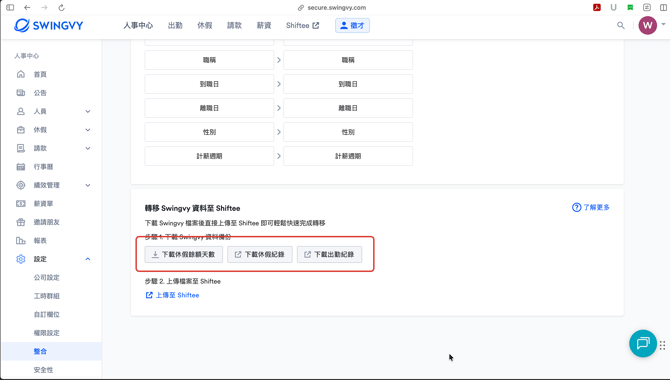Click the right 性別 field box
This screenshot has width=670, height=380.
coord(348,132)
